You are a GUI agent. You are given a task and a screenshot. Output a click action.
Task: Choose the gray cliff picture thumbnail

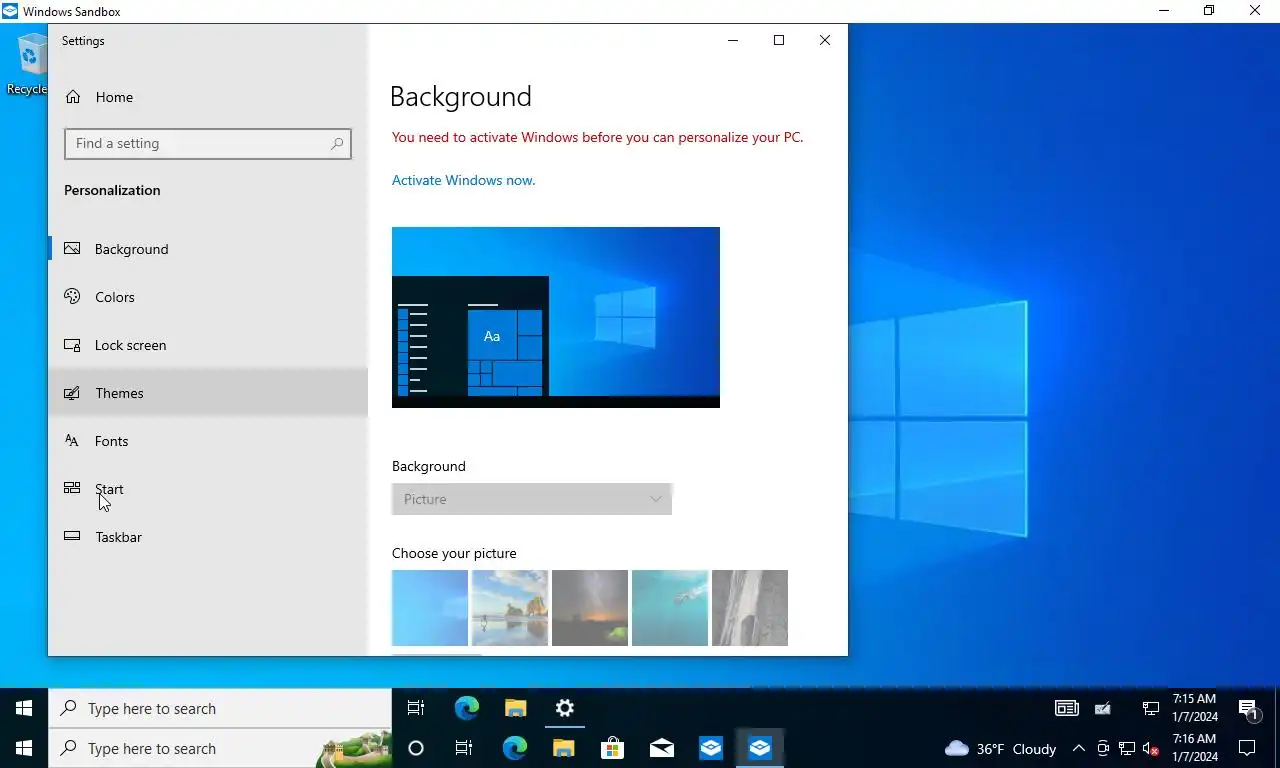coord(750,608)
